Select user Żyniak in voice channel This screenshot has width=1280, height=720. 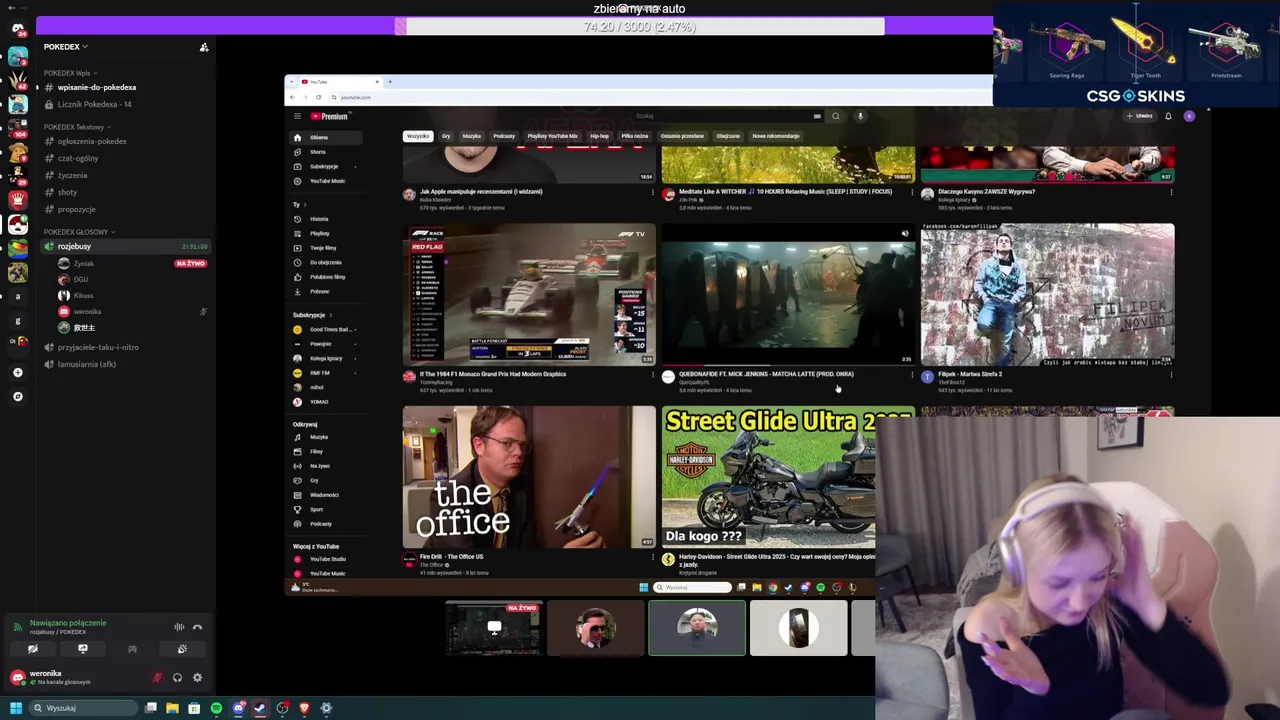pos(130,263)
